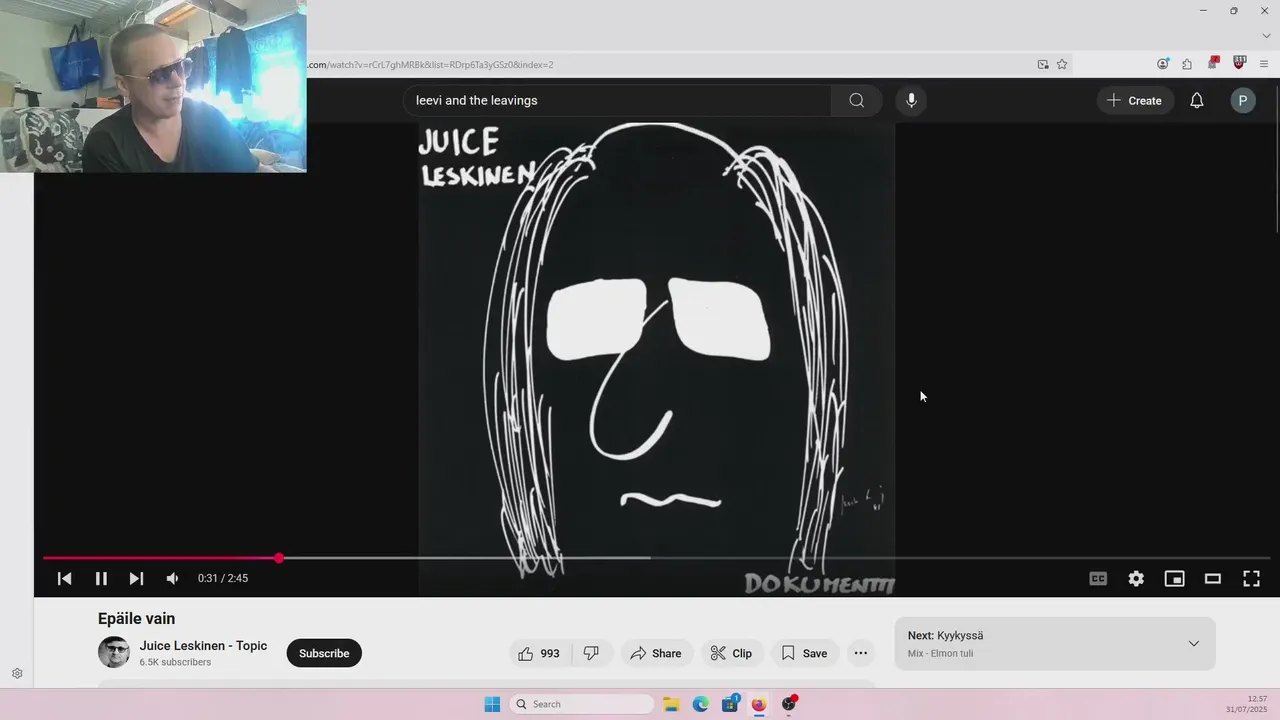Click the Windows taskbar Search box
1280x720 pixels.
point(582,704)
